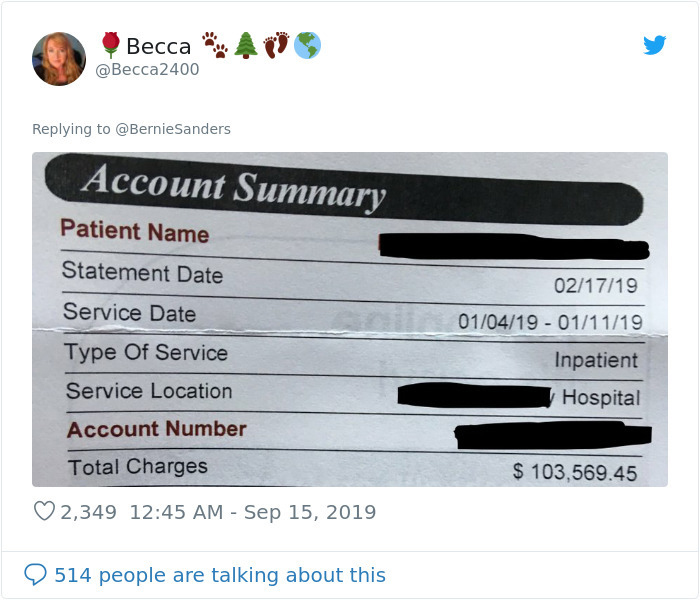The width and height of the screenshot is (700, 600).
Task: Click the footprints emoji
Action: [x=276, y=45]
